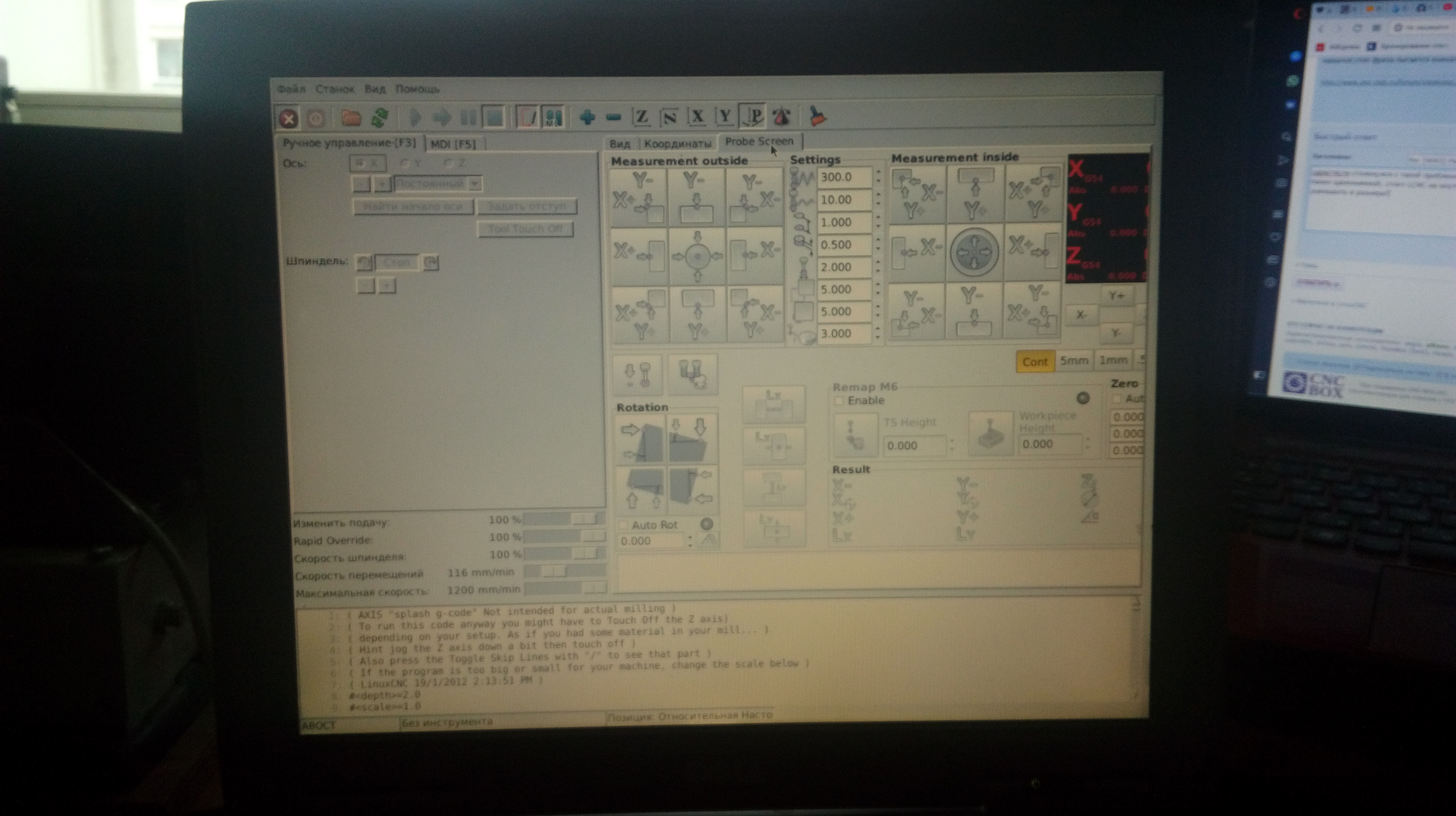
Task: Click the red emergency stop toolbar icon
Action: [288, 119]
